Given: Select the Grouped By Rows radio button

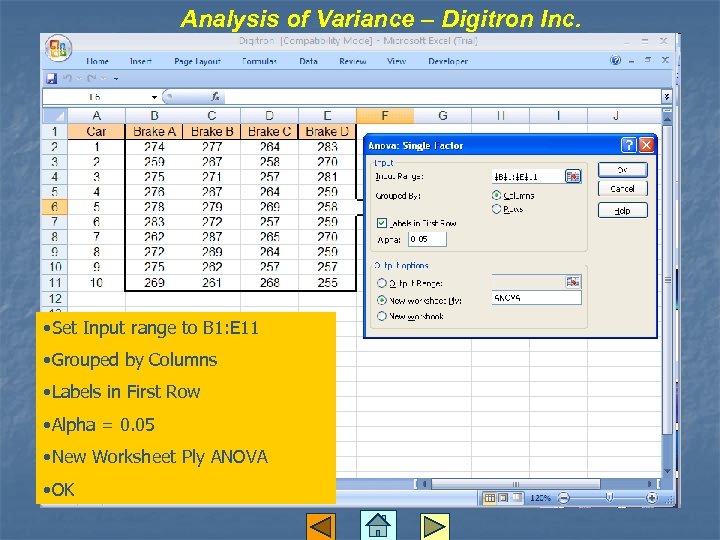Looking at the screenshot, I should tap(496, 209).
